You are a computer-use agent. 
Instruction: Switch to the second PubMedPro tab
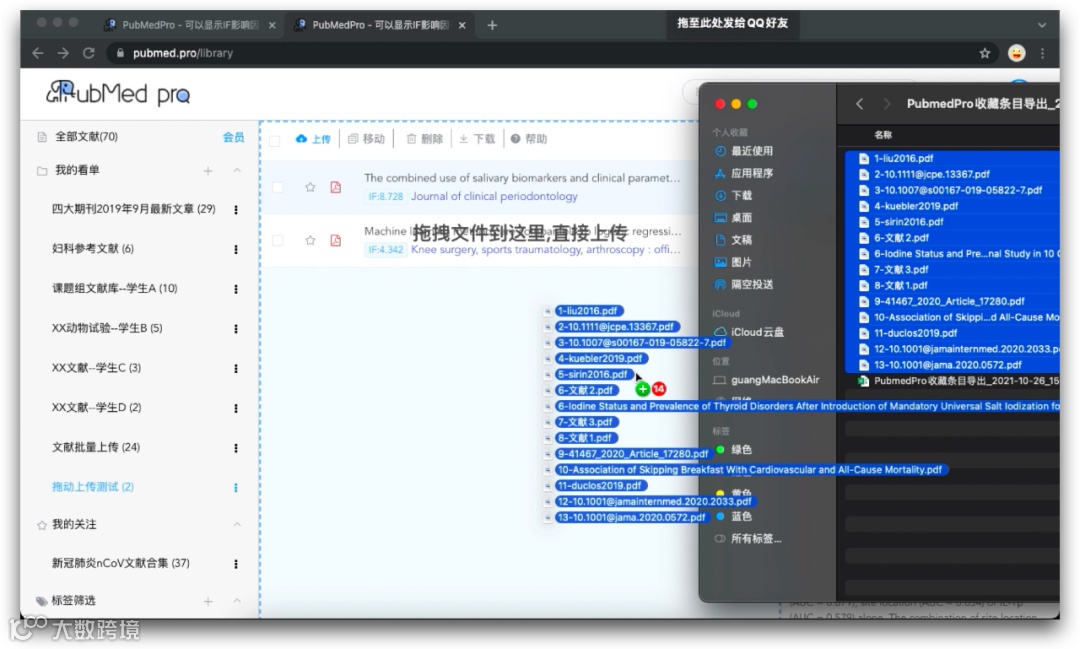(x=380, y=25)
